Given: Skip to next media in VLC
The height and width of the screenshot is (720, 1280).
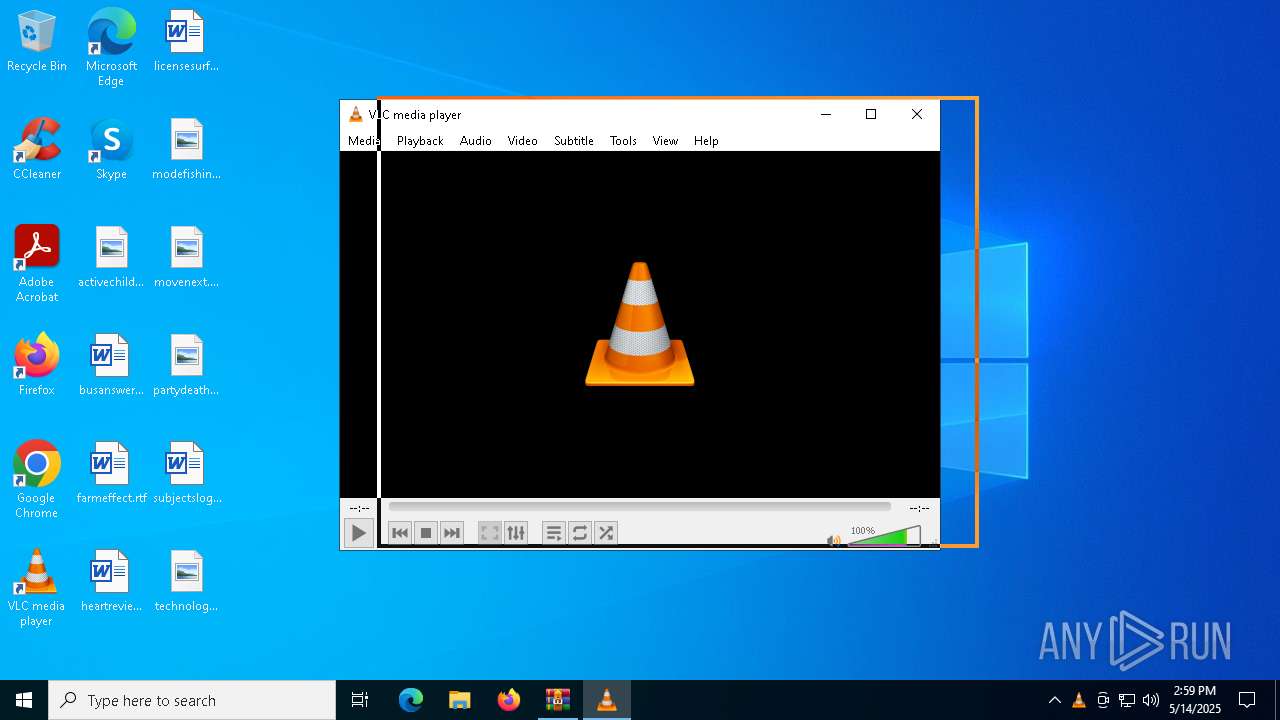Looking at the screenshot, I should (452, 533).
